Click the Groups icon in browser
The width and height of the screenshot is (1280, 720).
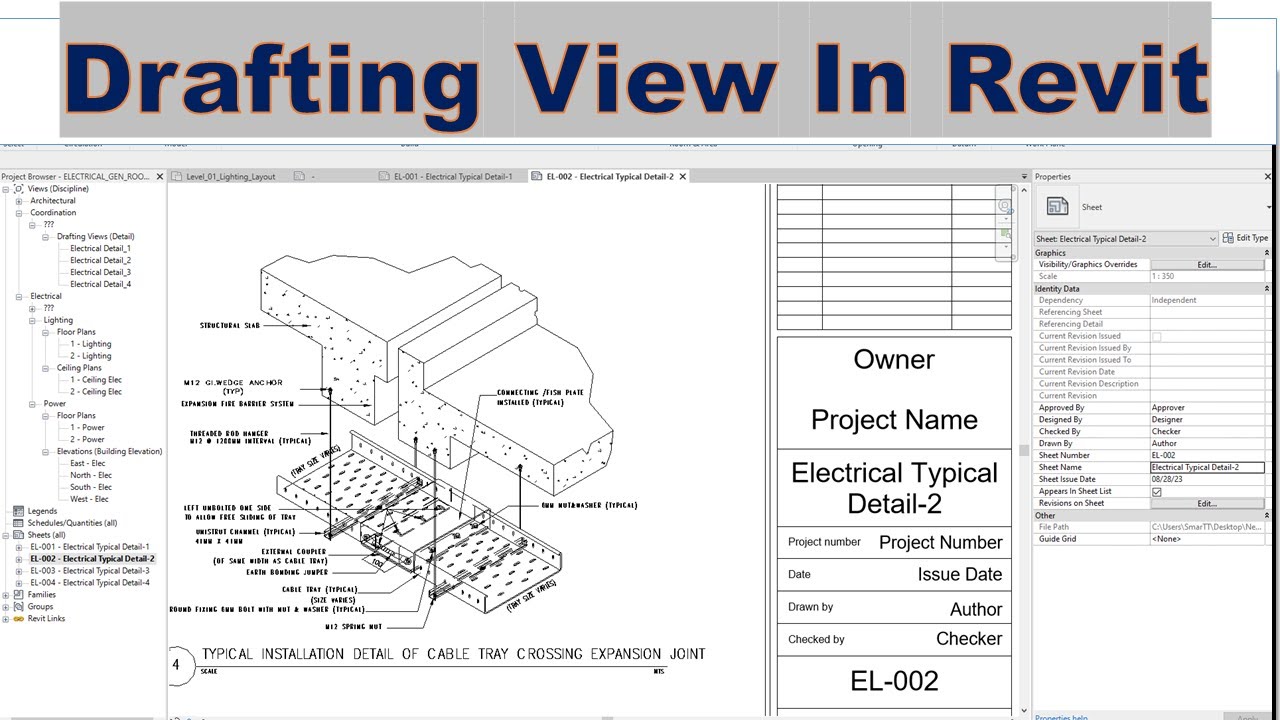click(x=19, y=607)
